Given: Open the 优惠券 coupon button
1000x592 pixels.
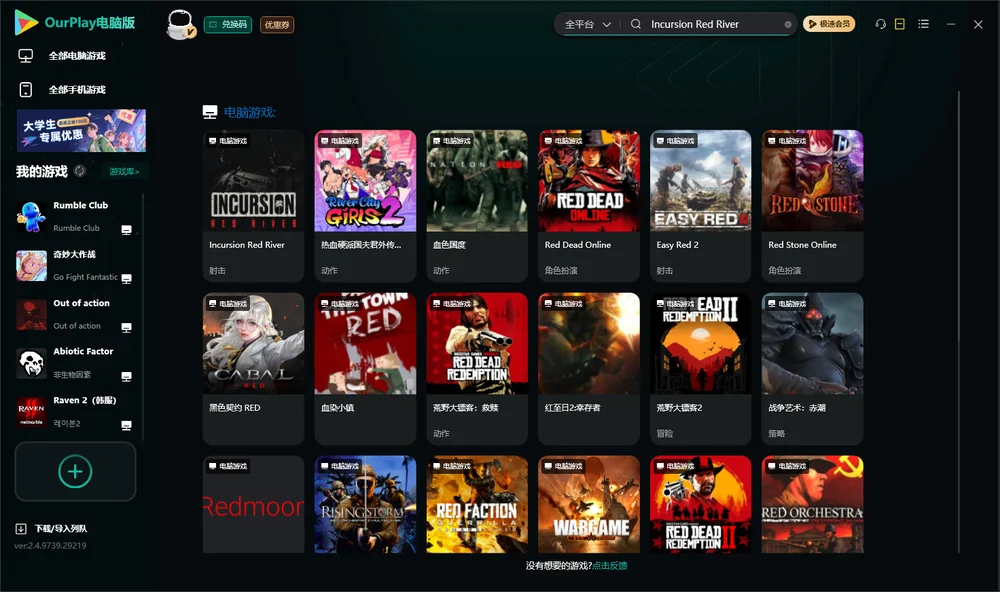Looking at the screenshot, I should (x=277, y=24).
